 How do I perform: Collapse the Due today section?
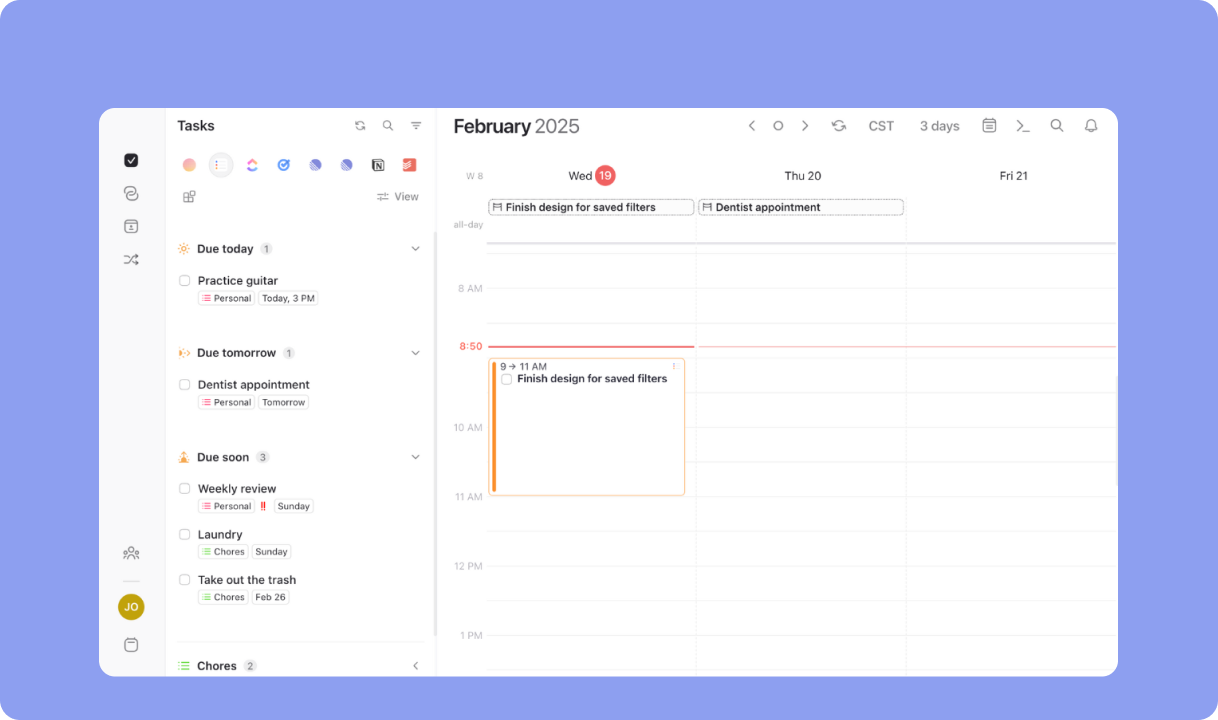coord(415,248)
